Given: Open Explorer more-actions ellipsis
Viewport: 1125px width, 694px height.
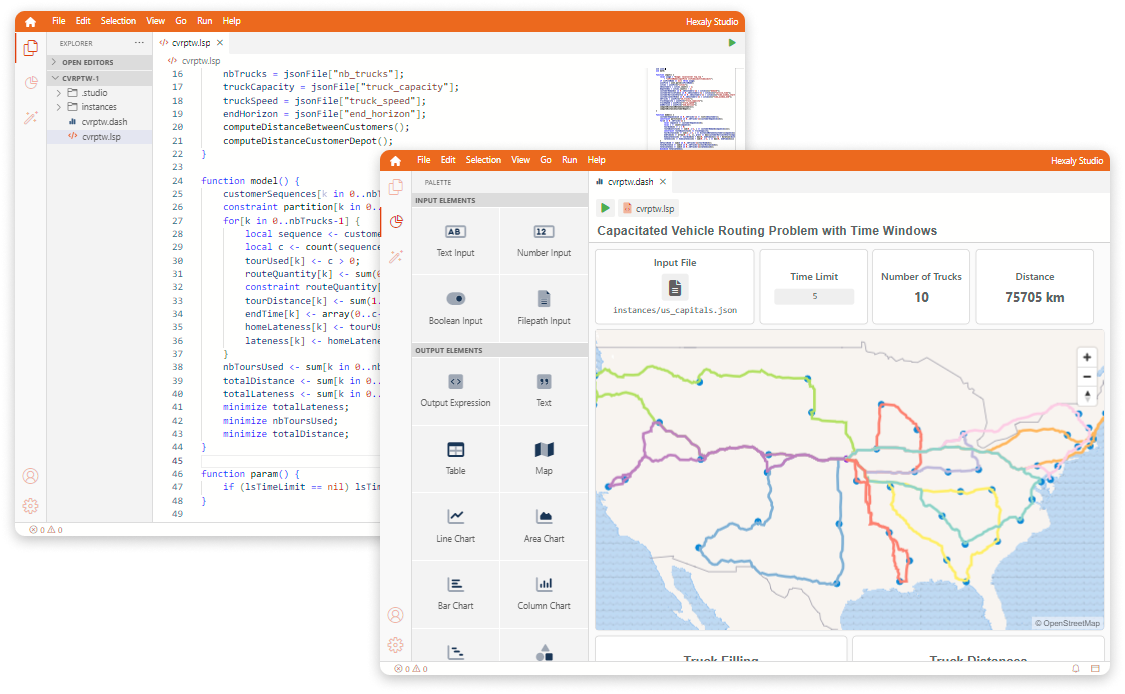Looking at the screenshot, I should point(139,43).
